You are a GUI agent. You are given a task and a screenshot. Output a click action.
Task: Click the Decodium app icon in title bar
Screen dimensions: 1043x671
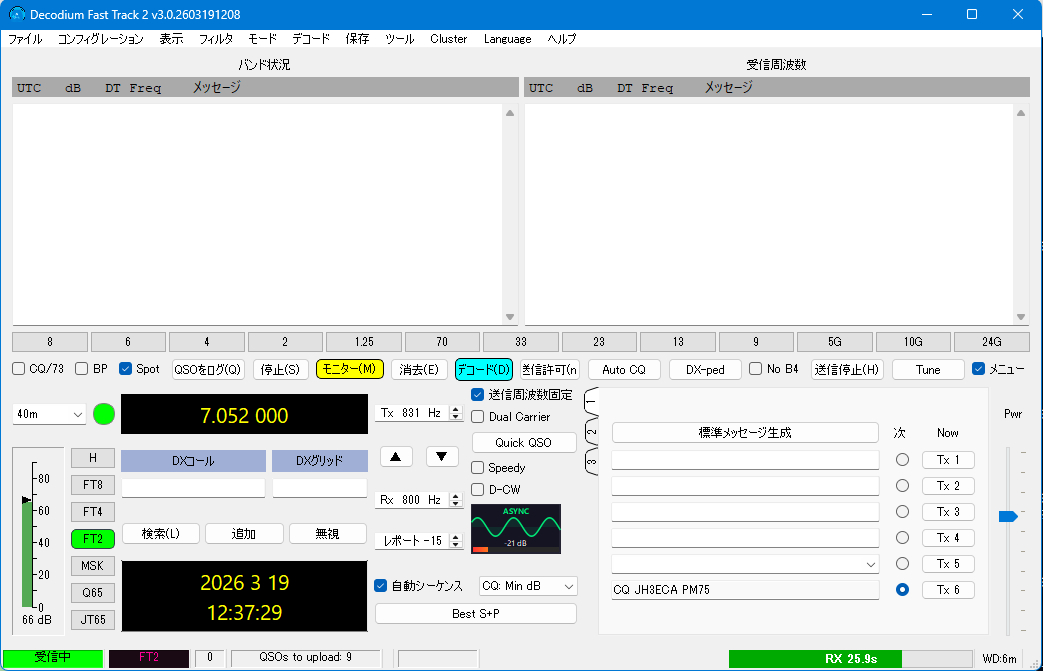tap(16, 14)
